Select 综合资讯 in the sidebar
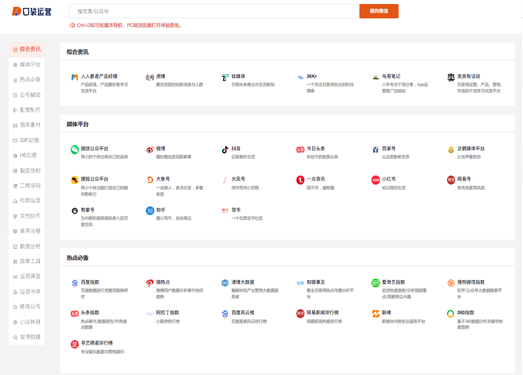 click(x=27, y=49)
